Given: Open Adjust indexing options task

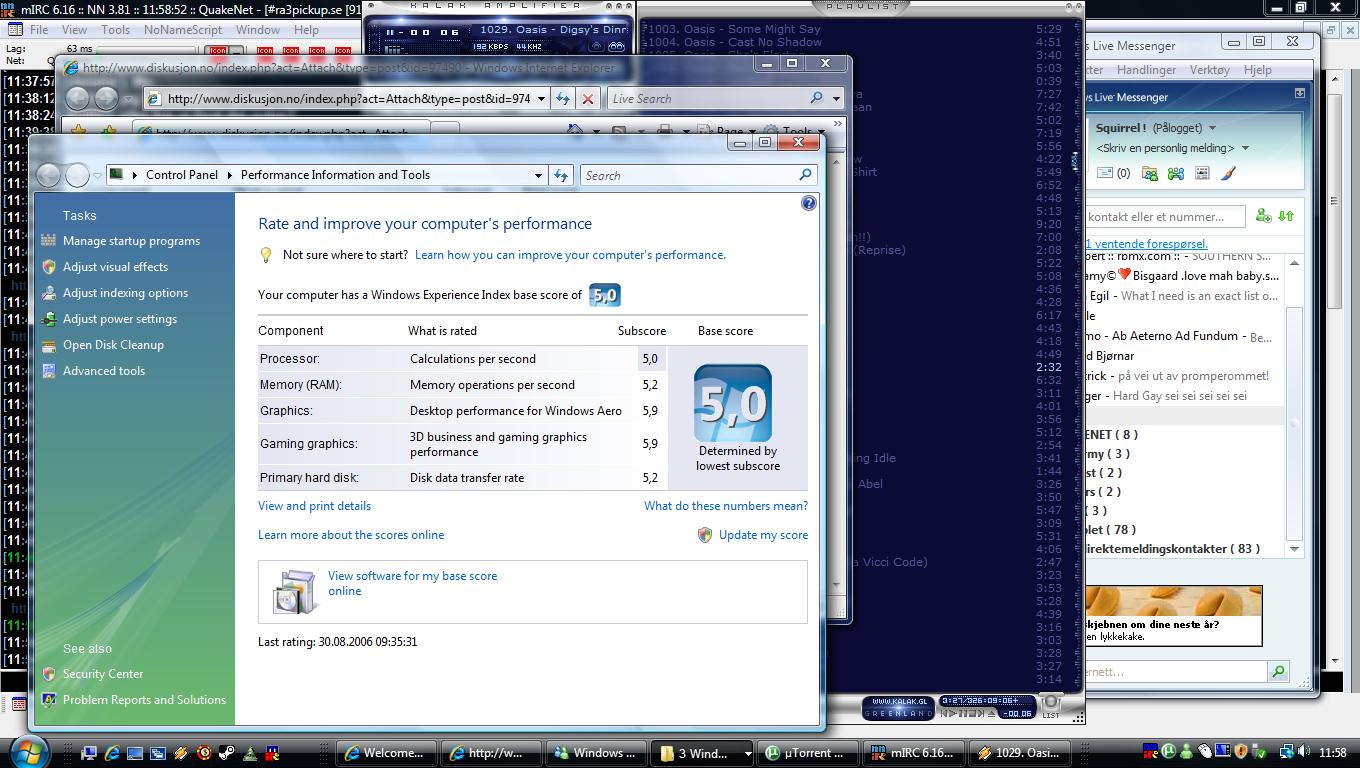Looking at the screenshot, I should 125,293.
